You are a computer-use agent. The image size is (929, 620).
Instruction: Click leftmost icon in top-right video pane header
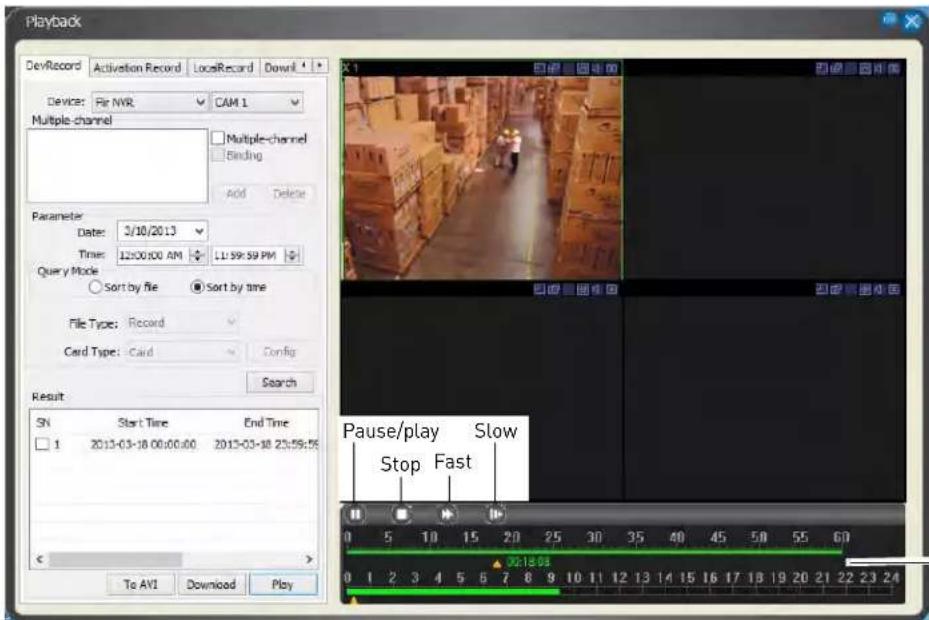(x=821, y=69)
